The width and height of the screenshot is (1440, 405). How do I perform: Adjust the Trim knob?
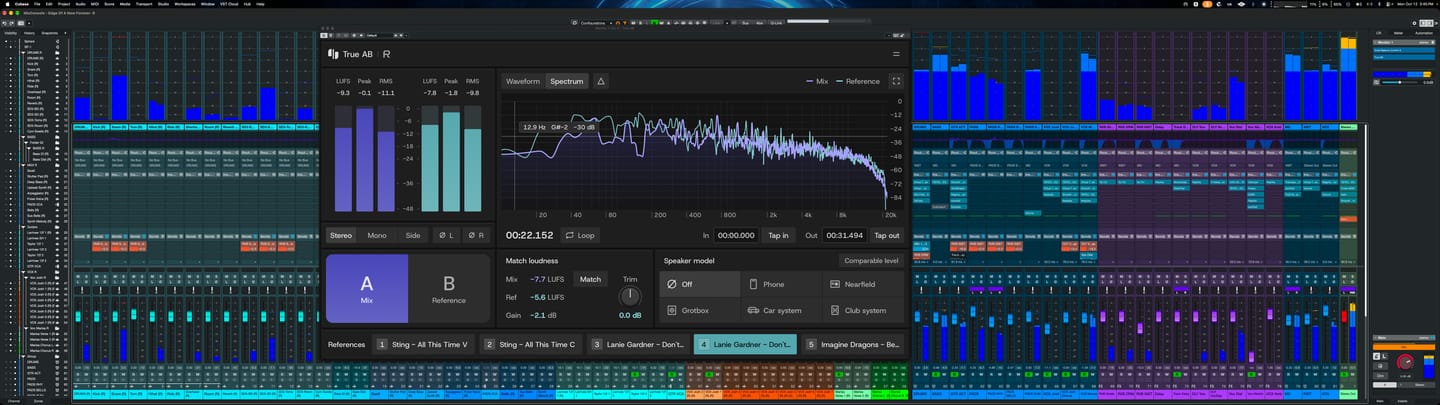tap(630, 296)
